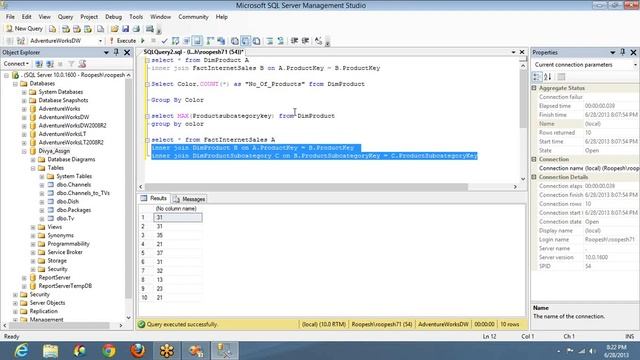
Task: Decrease indent of selected lines
Action: (294, 41)
